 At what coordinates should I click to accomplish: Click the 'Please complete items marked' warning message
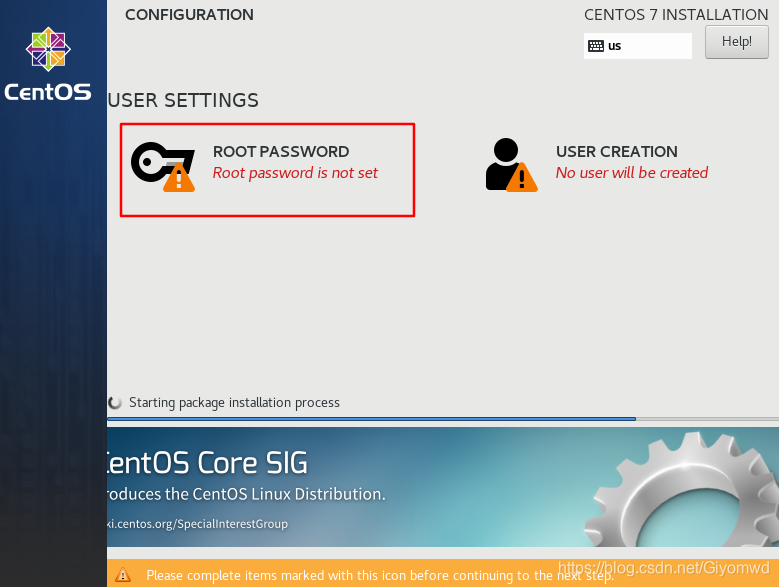coord(380,576)
